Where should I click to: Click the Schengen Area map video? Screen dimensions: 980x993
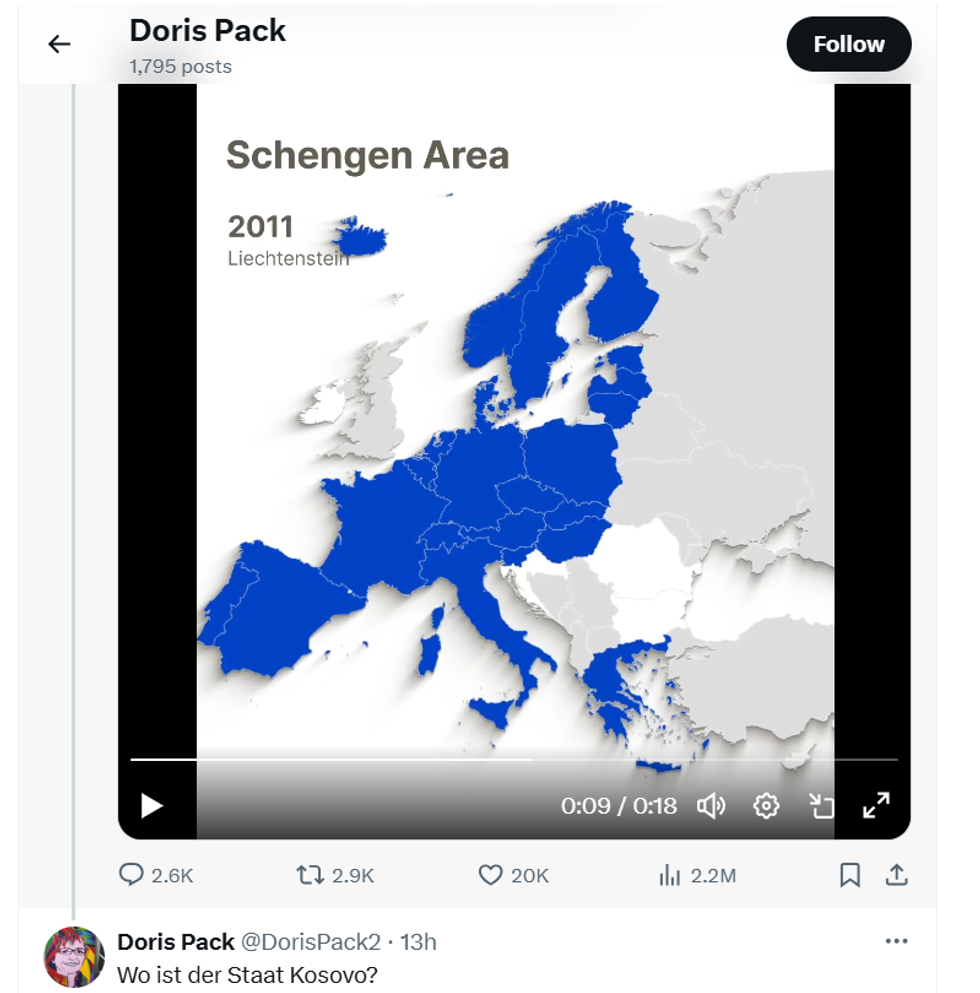click(x=514, y=450)
